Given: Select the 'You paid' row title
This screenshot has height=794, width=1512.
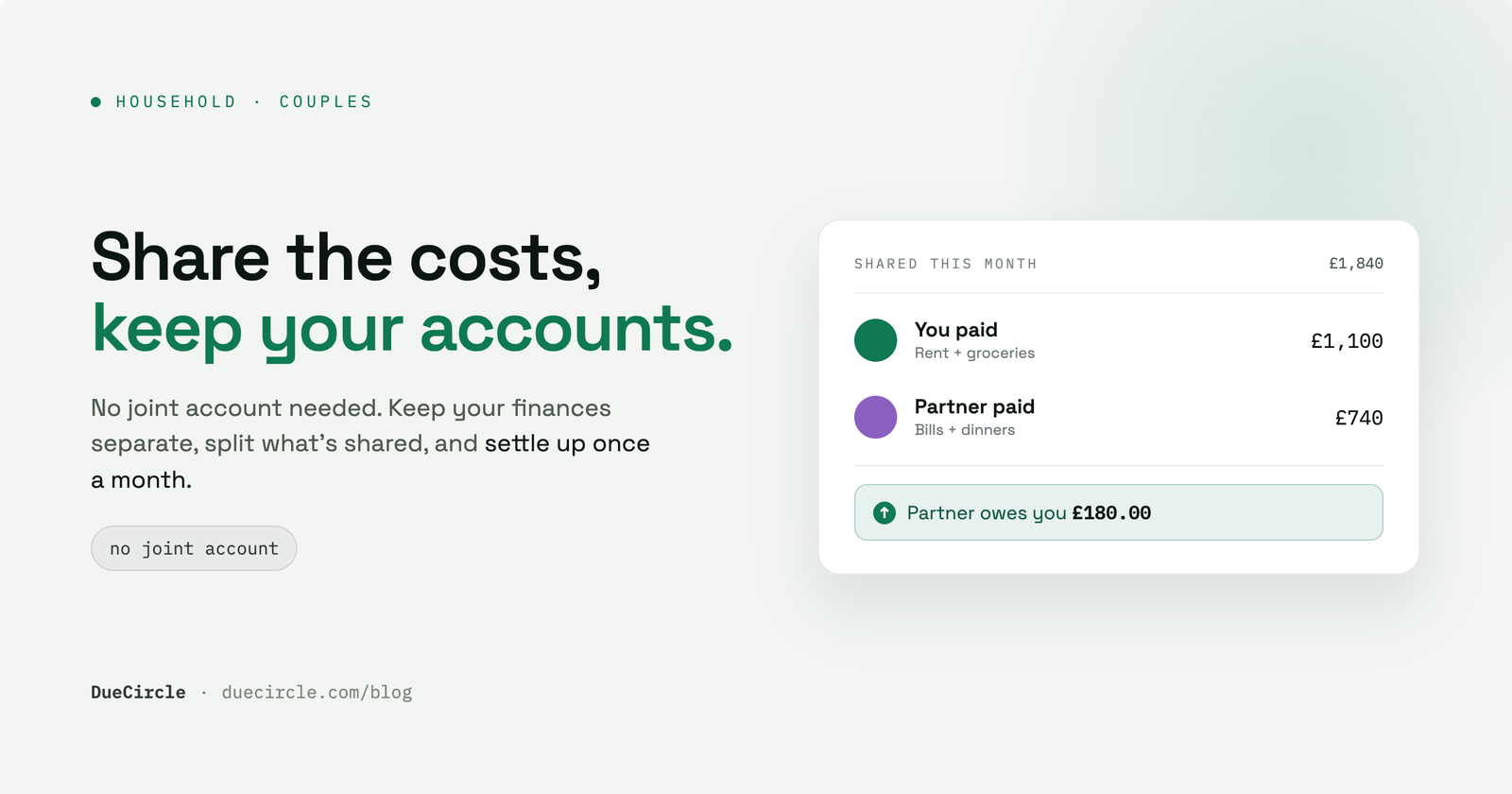Looking at the screenshot, I should point(955,329).
